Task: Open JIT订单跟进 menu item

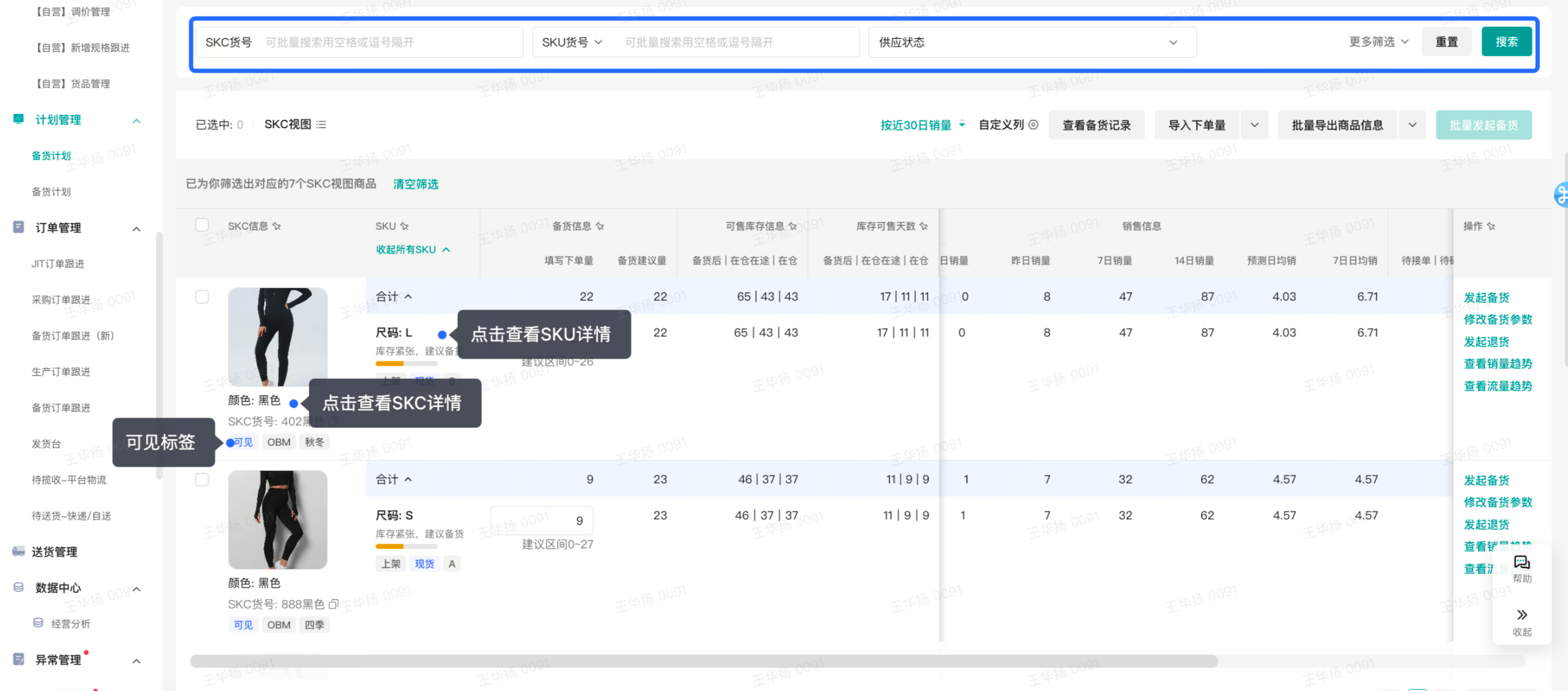Action: tap(58, 263)
